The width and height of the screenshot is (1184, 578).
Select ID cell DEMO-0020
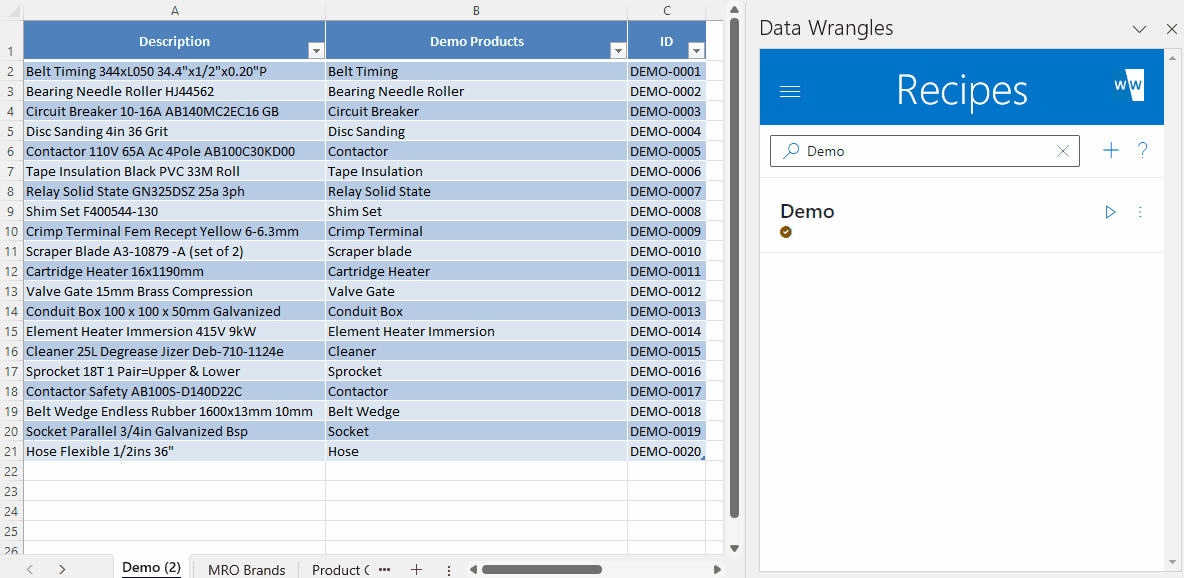coord(667,452)
